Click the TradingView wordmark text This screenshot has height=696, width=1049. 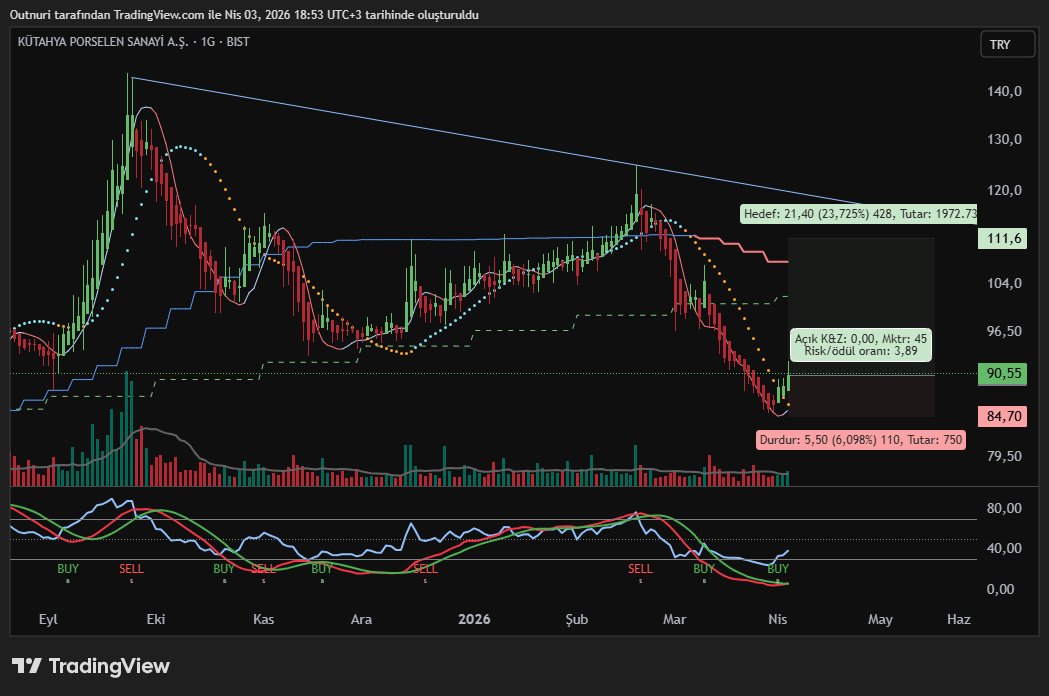tap(109, 666)
